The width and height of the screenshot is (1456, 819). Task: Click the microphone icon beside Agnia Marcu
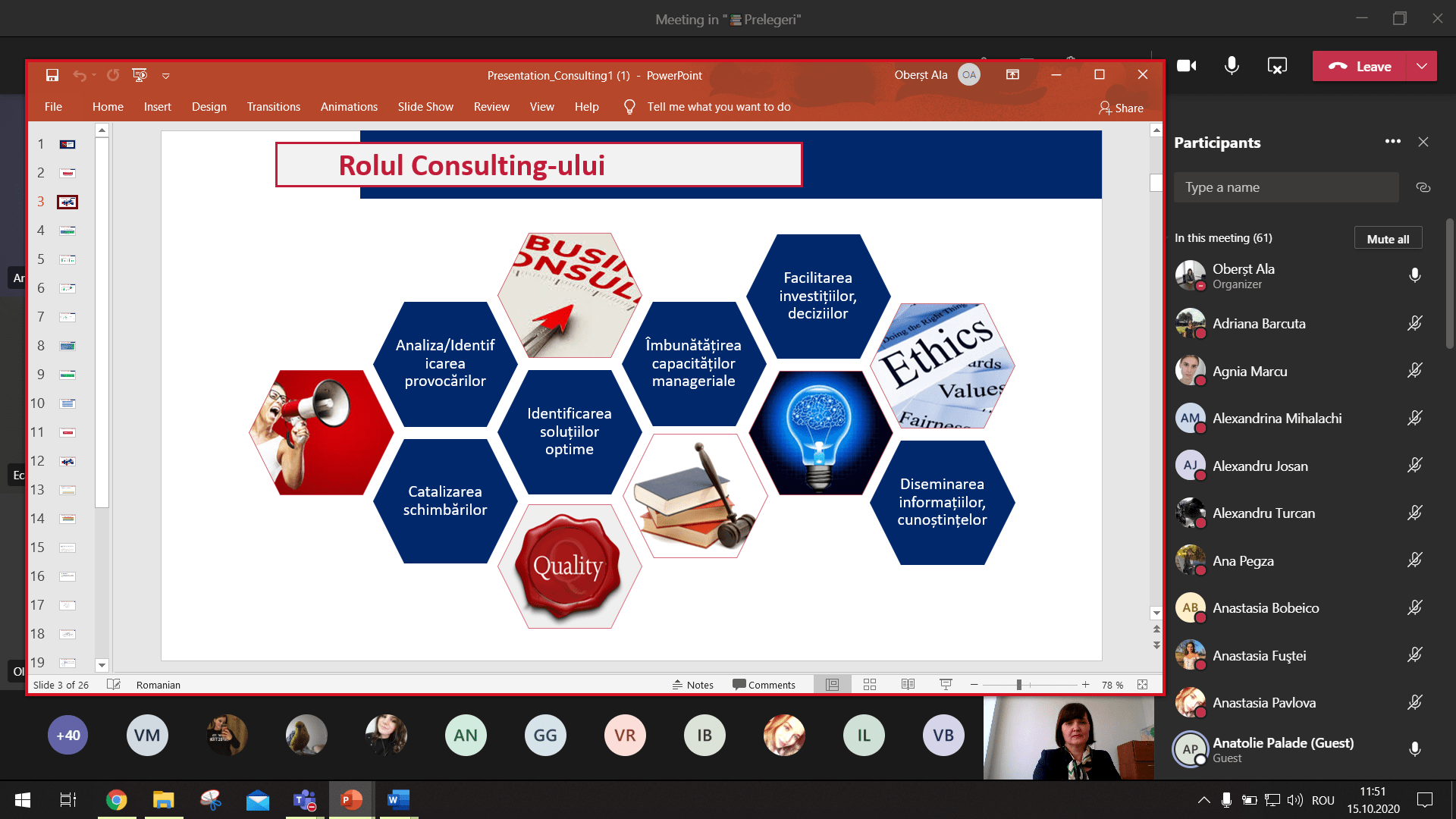[x=1415, y=371]
